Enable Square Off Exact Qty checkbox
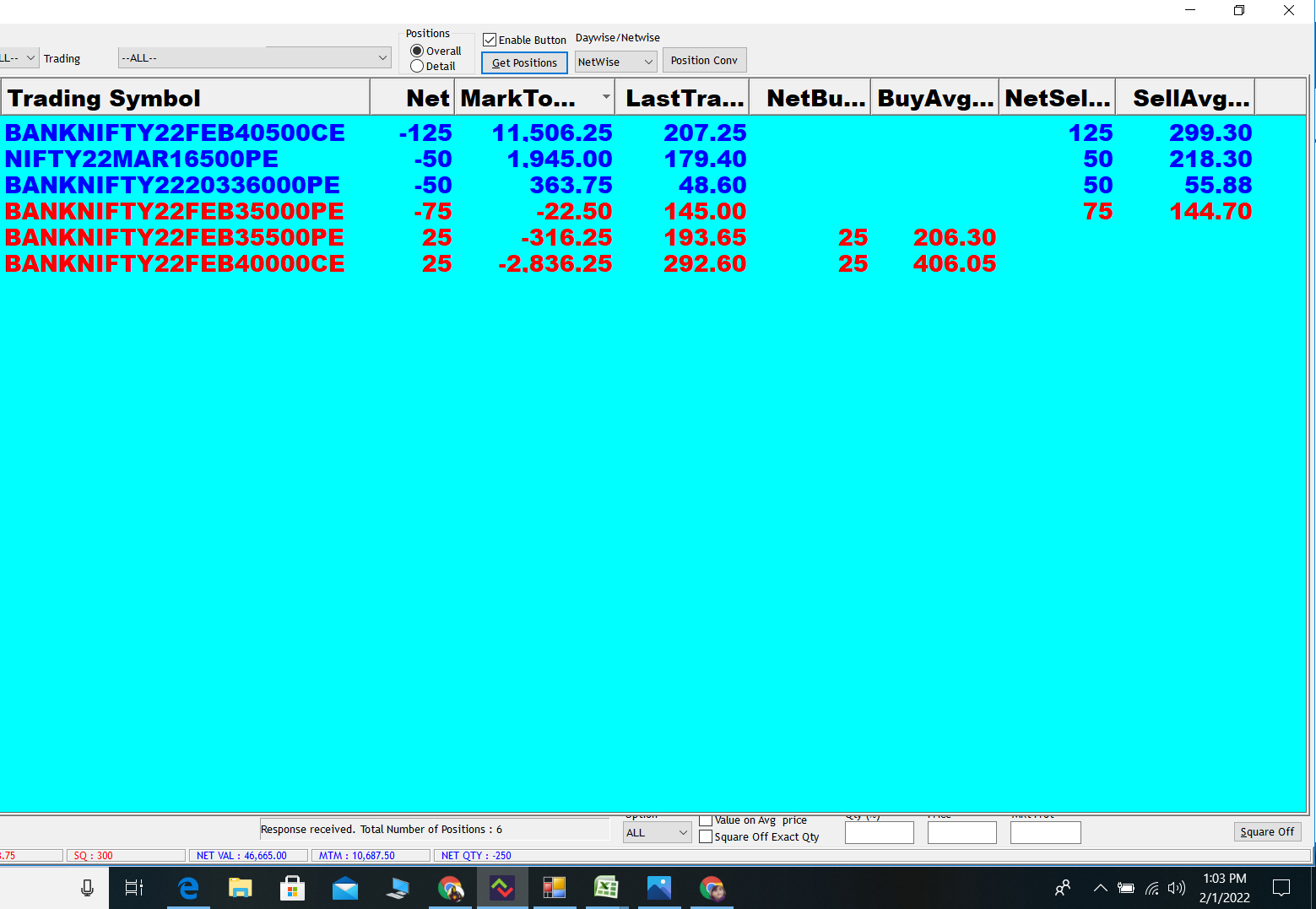This screenshot has width=1316, height=909. [x=706, y=837]
